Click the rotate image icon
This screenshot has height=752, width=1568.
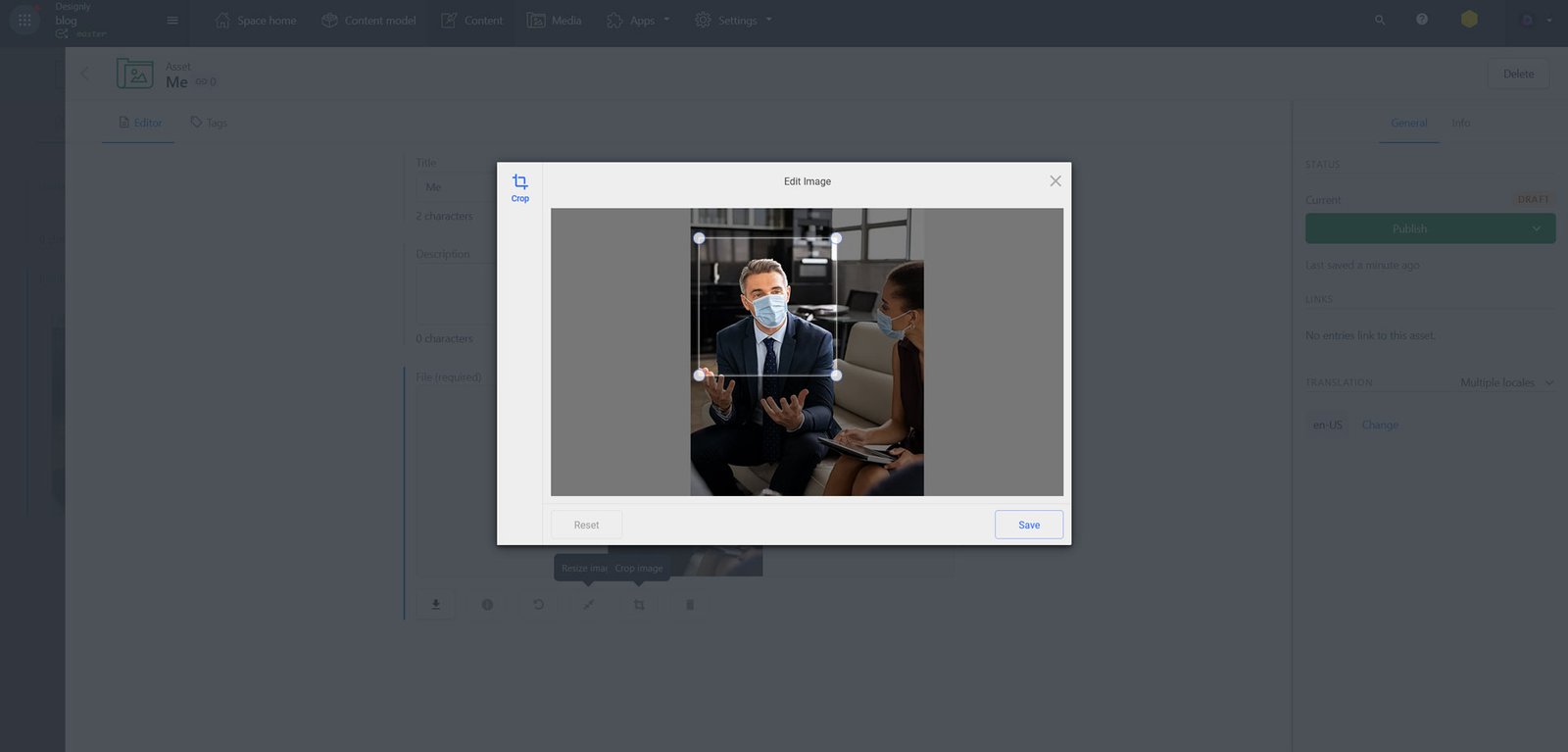click(x=538, y=605)
